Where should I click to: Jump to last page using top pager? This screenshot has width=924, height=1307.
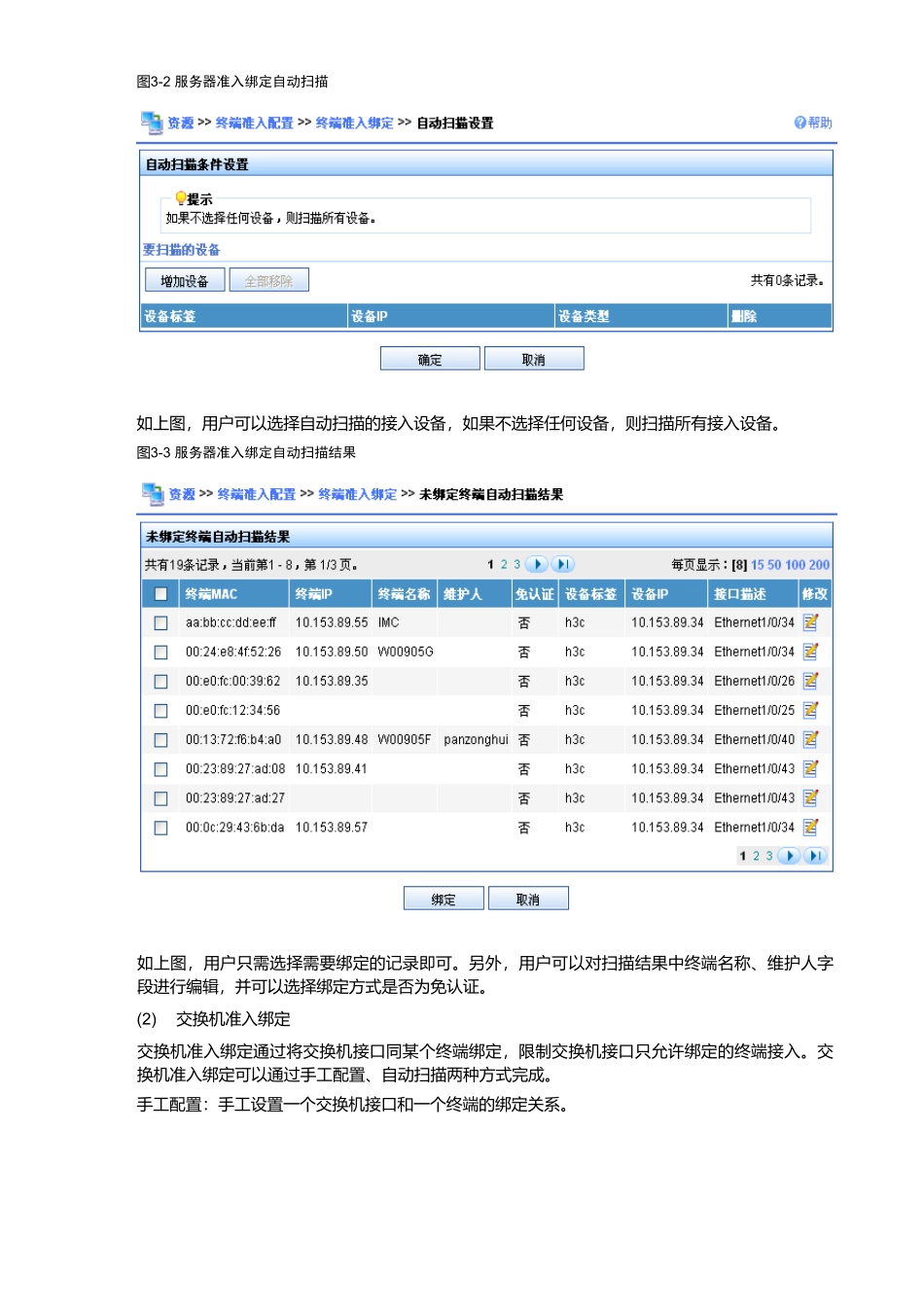coord(563,564)
